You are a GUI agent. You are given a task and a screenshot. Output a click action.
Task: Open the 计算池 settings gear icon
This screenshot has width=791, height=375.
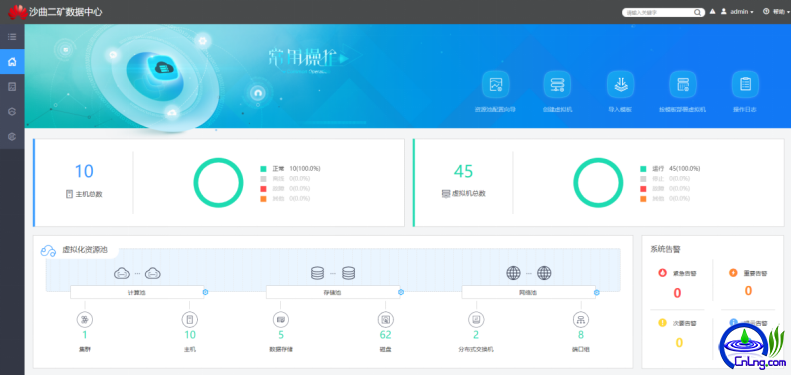(205, 292)
